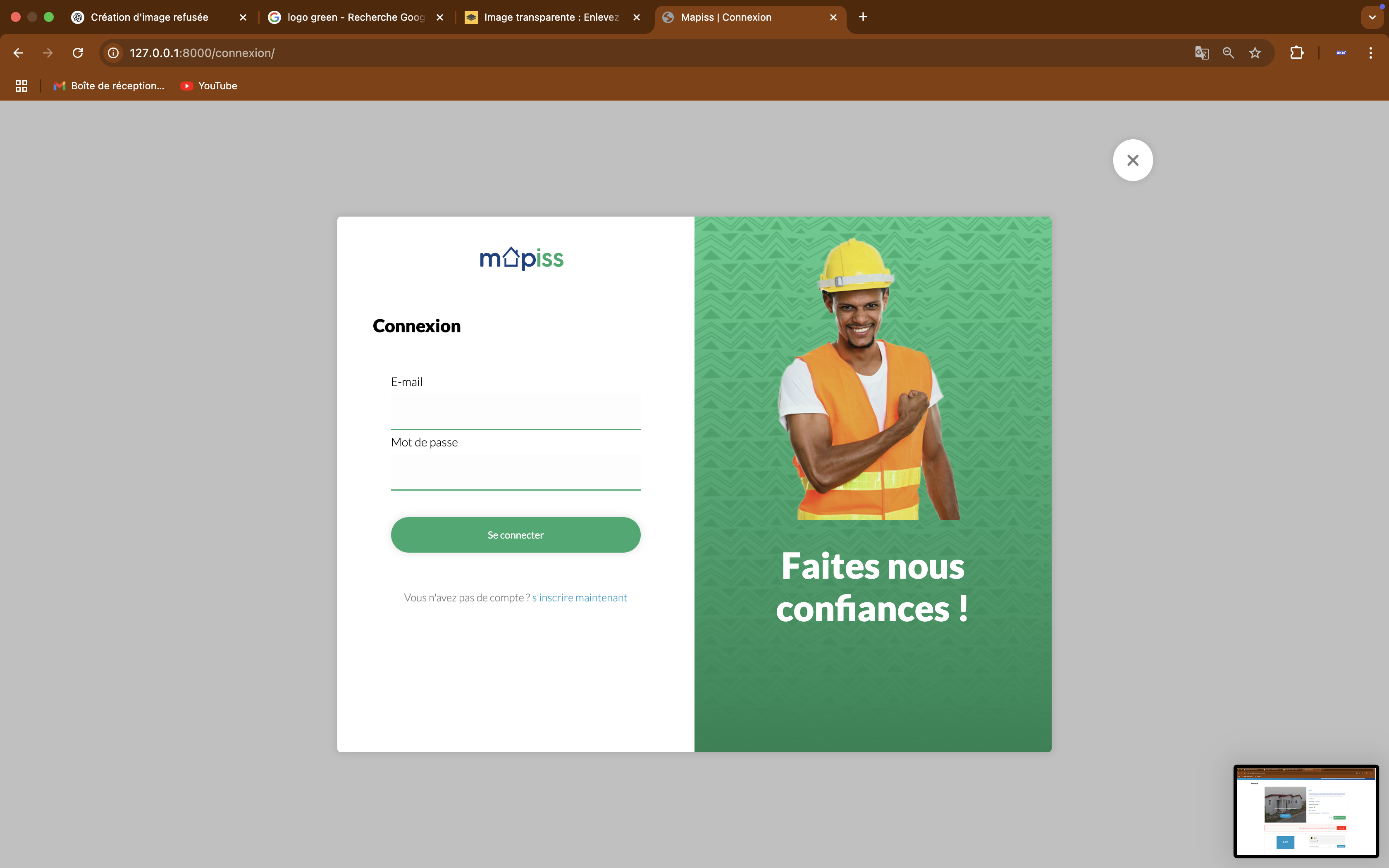The image size is (1389, 868).
Task: Open the apps grid in bookmarks bar
Action: point(21,86)
